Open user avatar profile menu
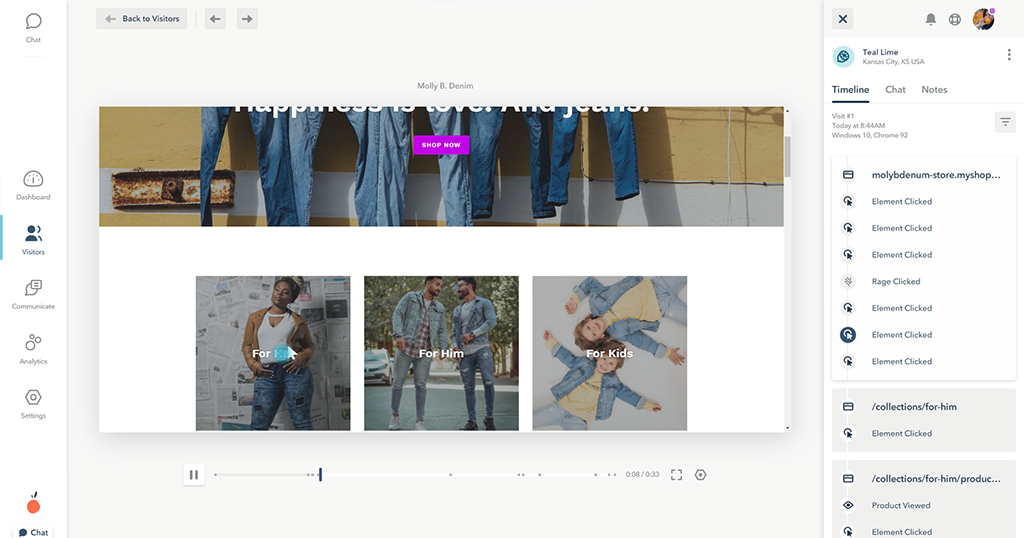1024x538 pixels. 984,19
